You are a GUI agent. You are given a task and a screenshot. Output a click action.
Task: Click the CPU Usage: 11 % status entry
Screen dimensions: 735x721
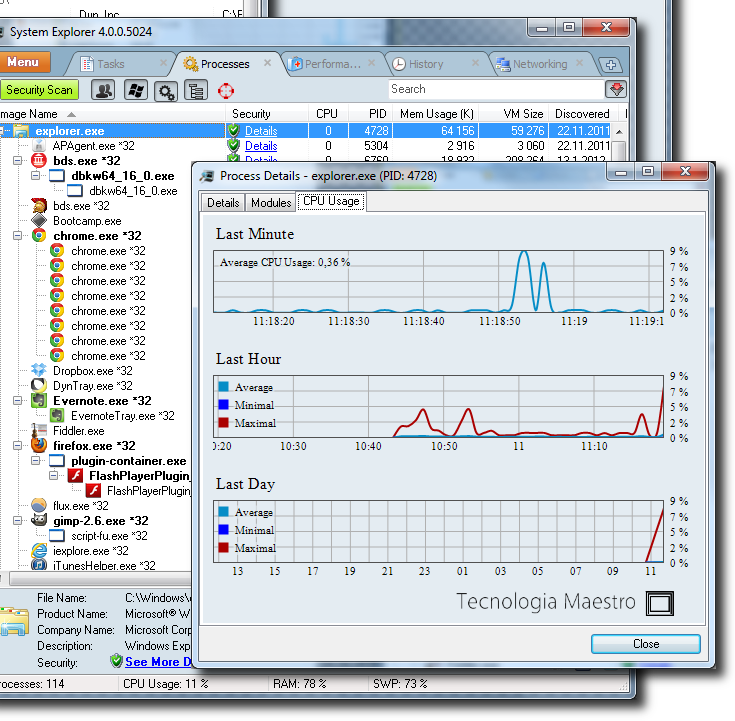tap(165, 684)
